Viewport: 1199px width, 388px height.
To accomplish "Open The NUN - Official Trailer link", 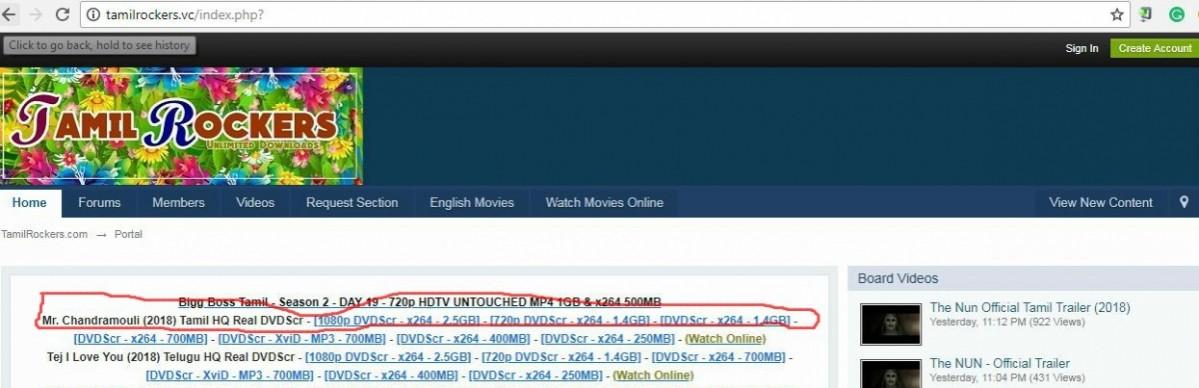I will coord(999,363).
